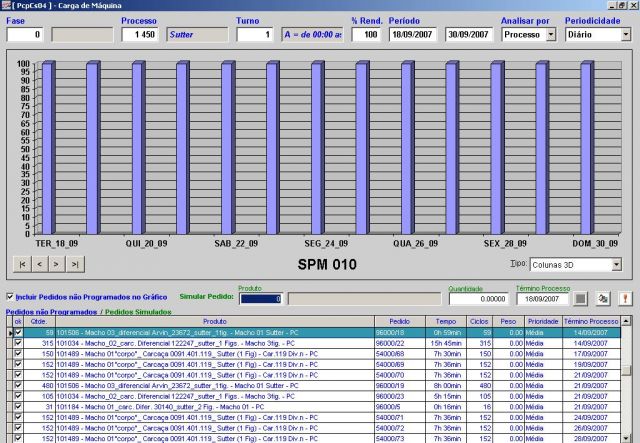Screen dimensions: 640x443
Task: Go to first chart page
Action: 22,264
